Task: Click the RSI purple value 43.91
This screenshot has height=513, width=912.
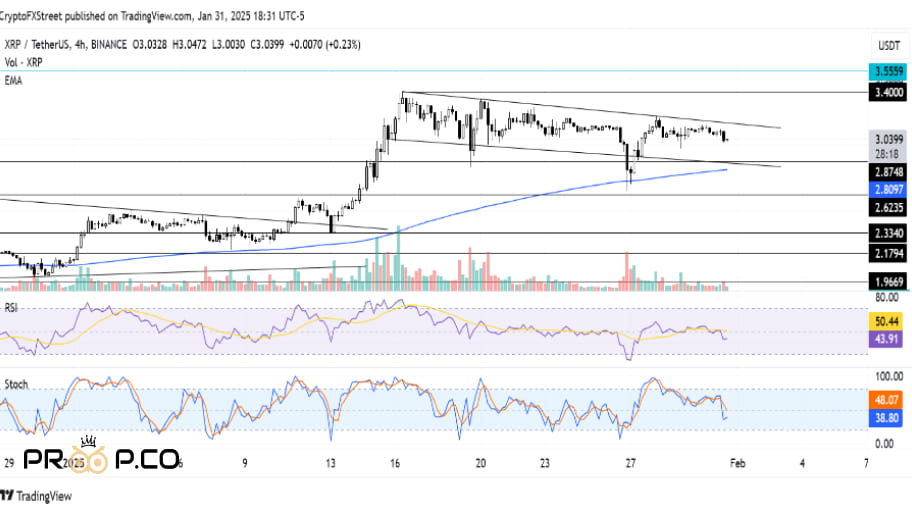Action: [x=886, y=339]
